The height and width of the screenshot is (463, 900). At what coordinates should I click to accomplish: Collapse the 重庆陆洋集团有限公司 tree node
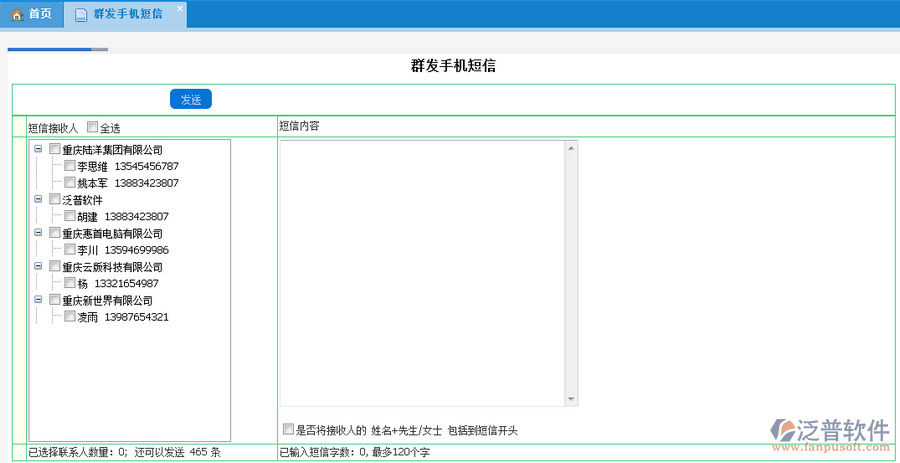(38, 150)
